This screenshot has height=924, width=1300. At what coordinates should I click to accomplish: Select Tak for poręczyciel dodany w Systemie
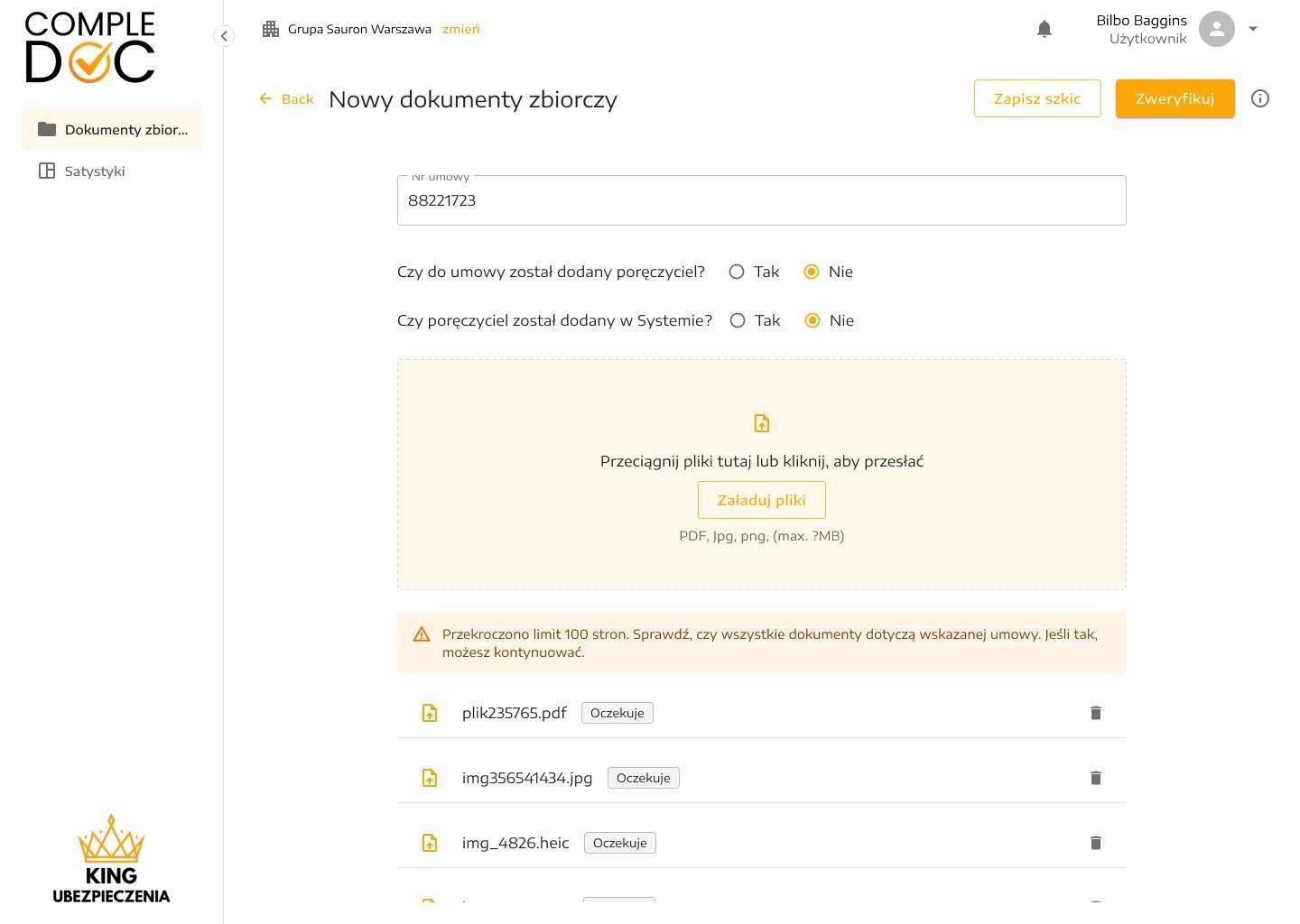pyautogui.click(x=738, y=320)
